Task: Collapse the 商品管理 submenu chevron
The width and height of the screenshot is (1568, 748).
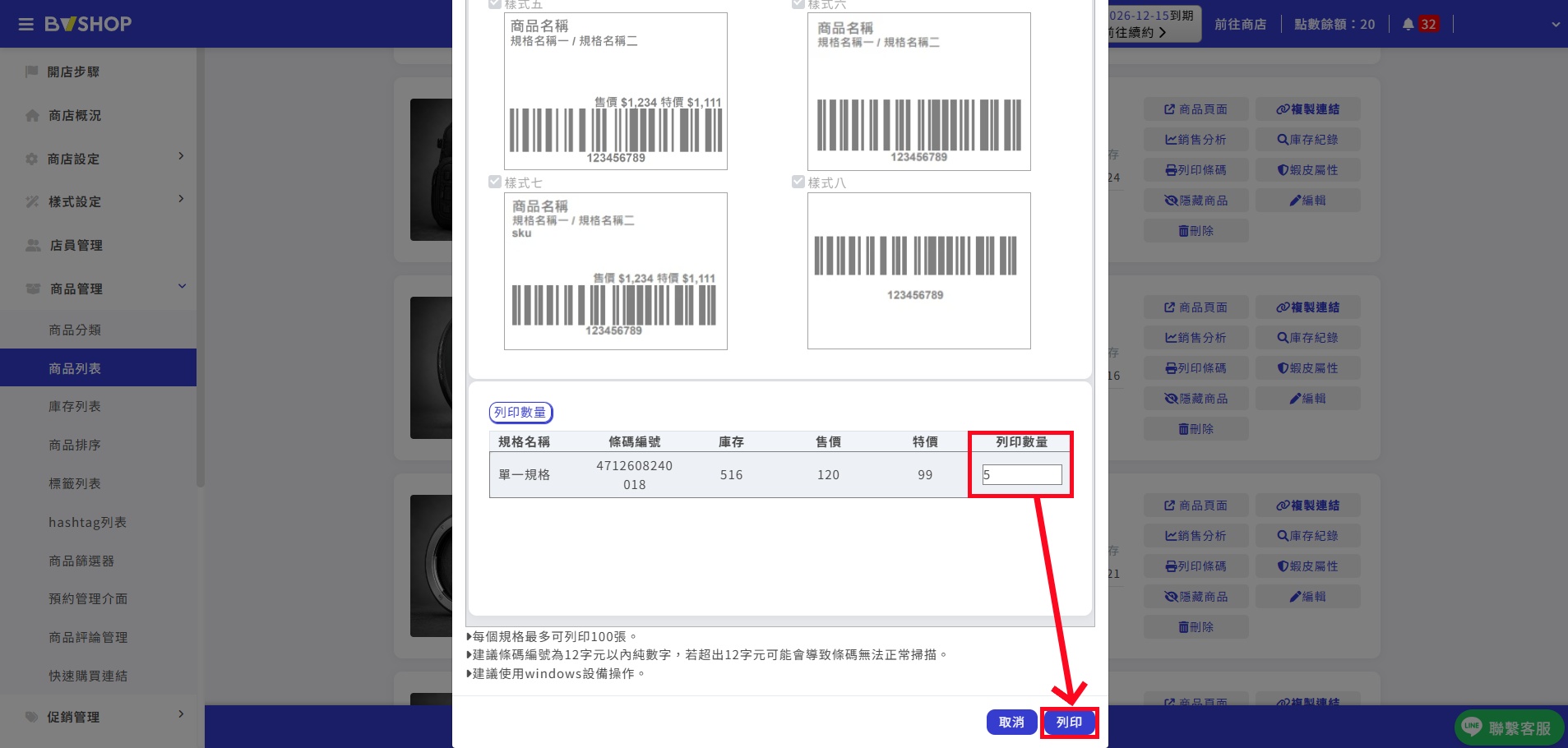Action: [x=182, y=286]
